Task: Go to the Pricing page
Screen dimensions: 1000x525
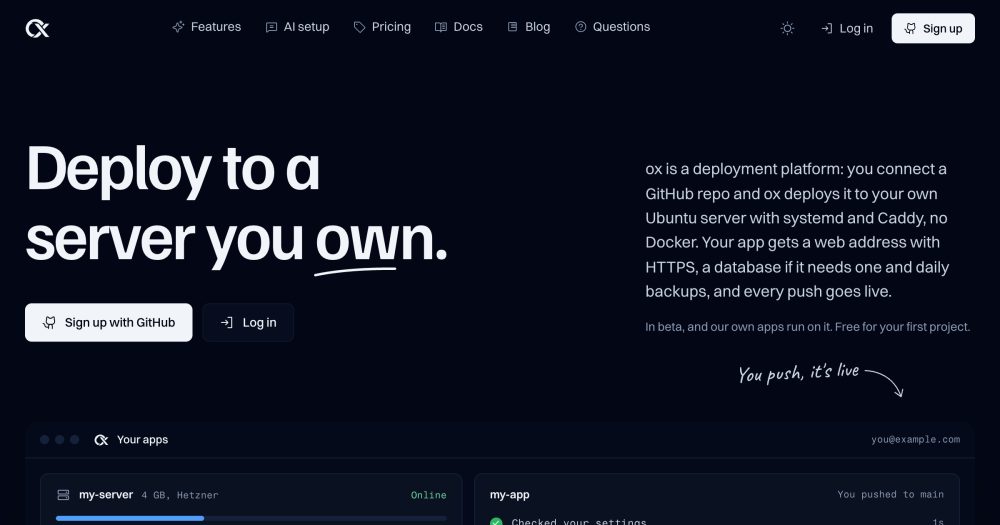Action: pos(382,27)
